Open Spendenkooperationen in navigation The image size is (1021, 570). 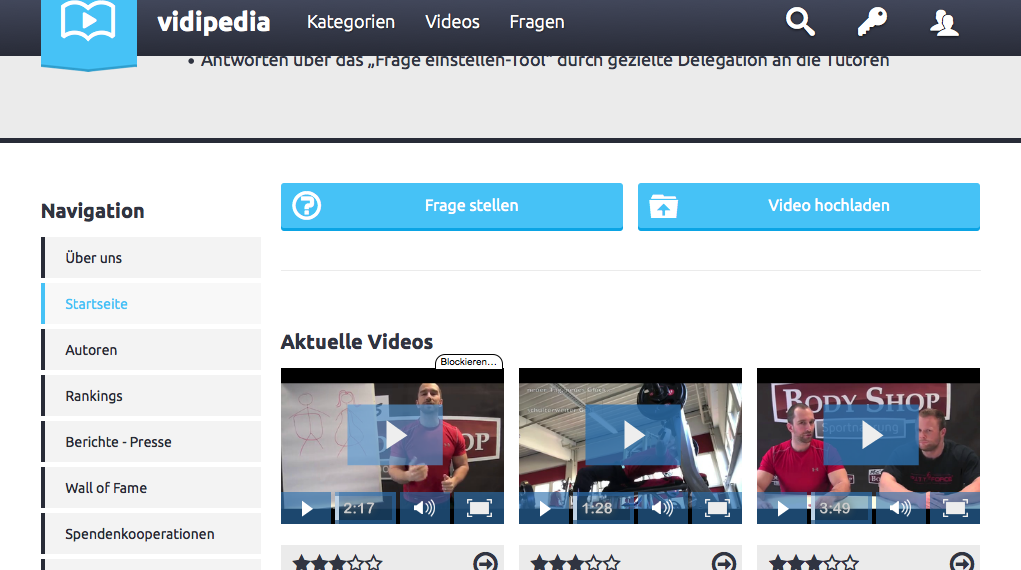(x=151, y=534)
